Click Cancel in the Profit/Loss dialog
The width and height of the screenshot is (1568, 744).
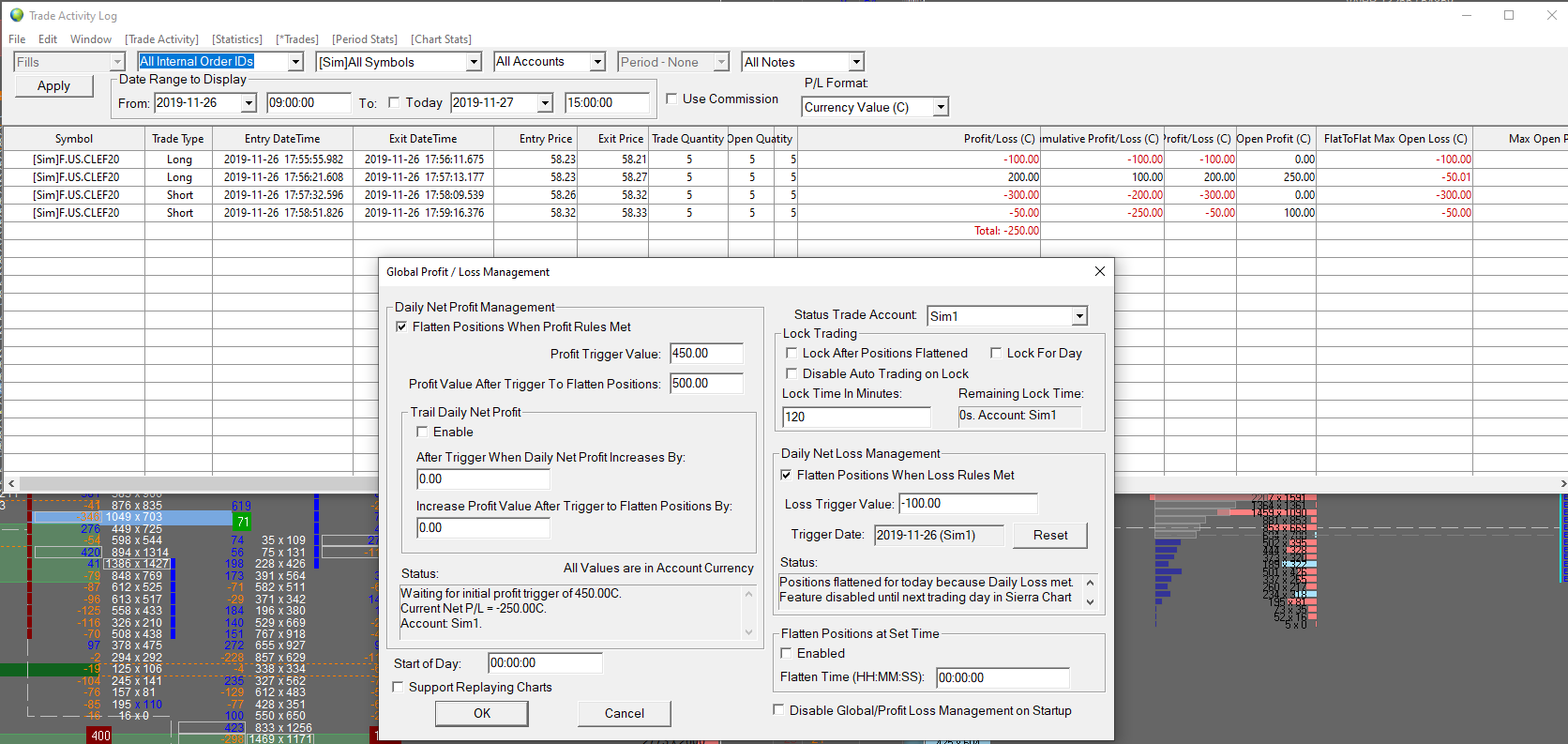point(625,713)
